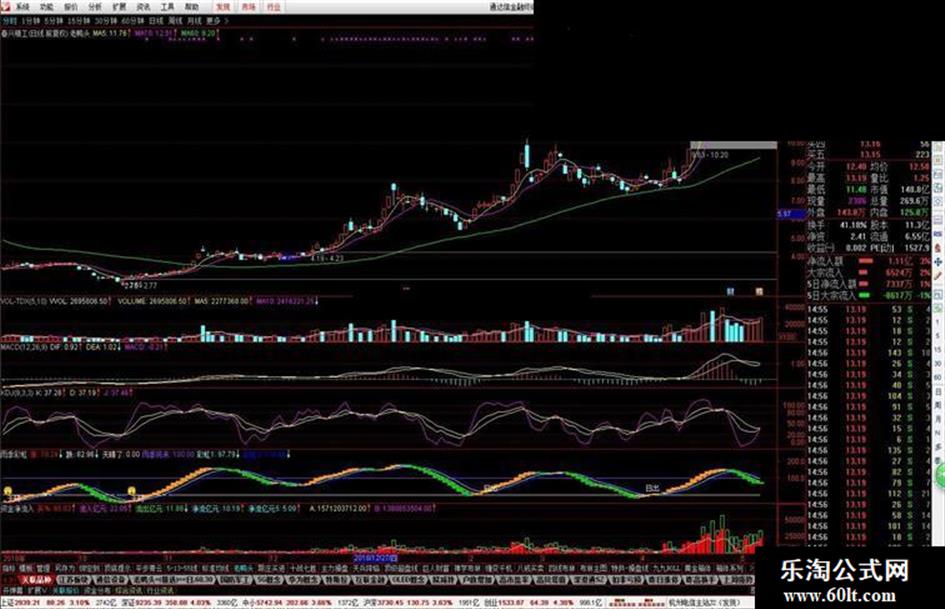Click the red 关联品种 button

click(36, 579)
